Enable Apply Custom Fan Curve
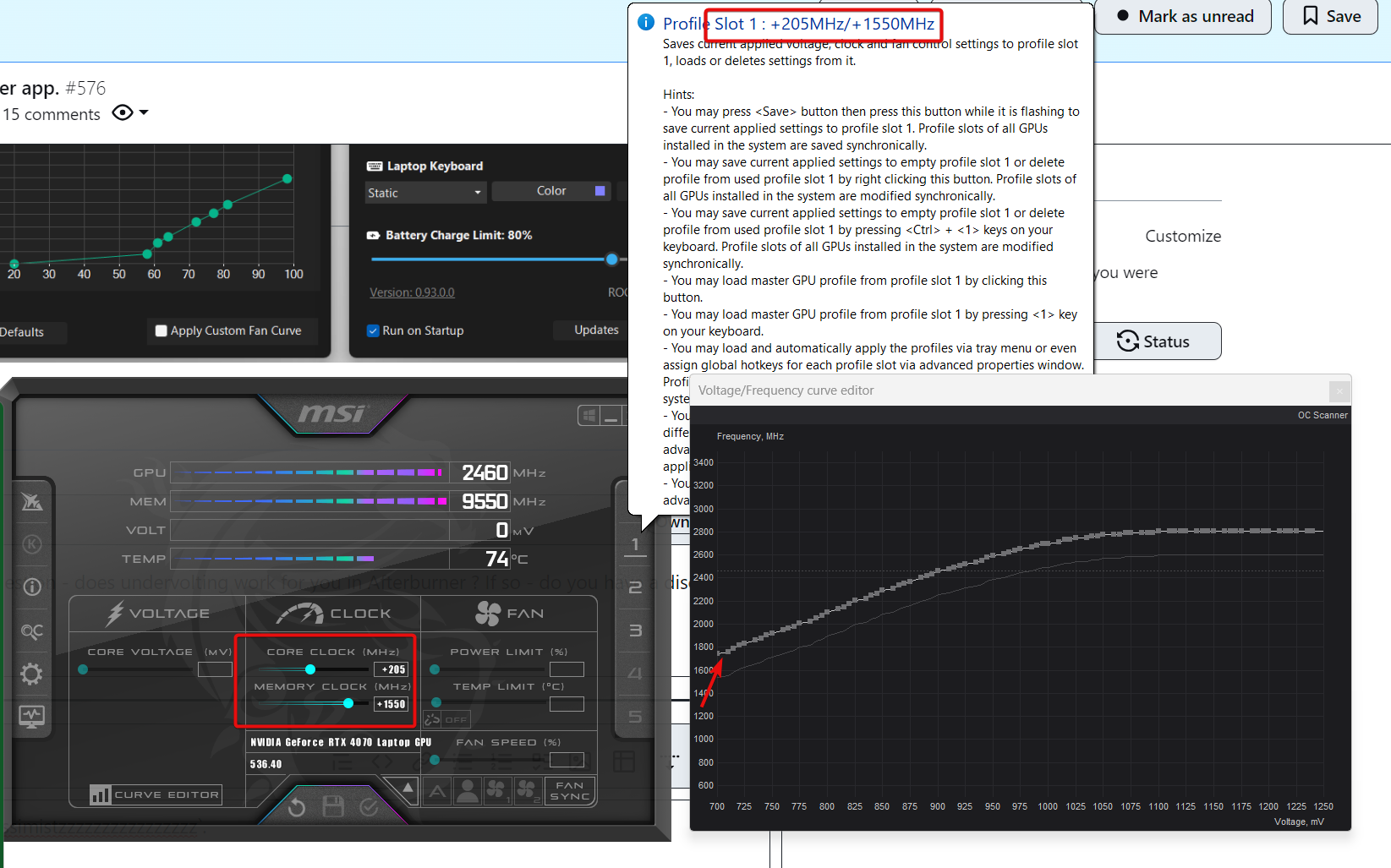 pos(161,330)
